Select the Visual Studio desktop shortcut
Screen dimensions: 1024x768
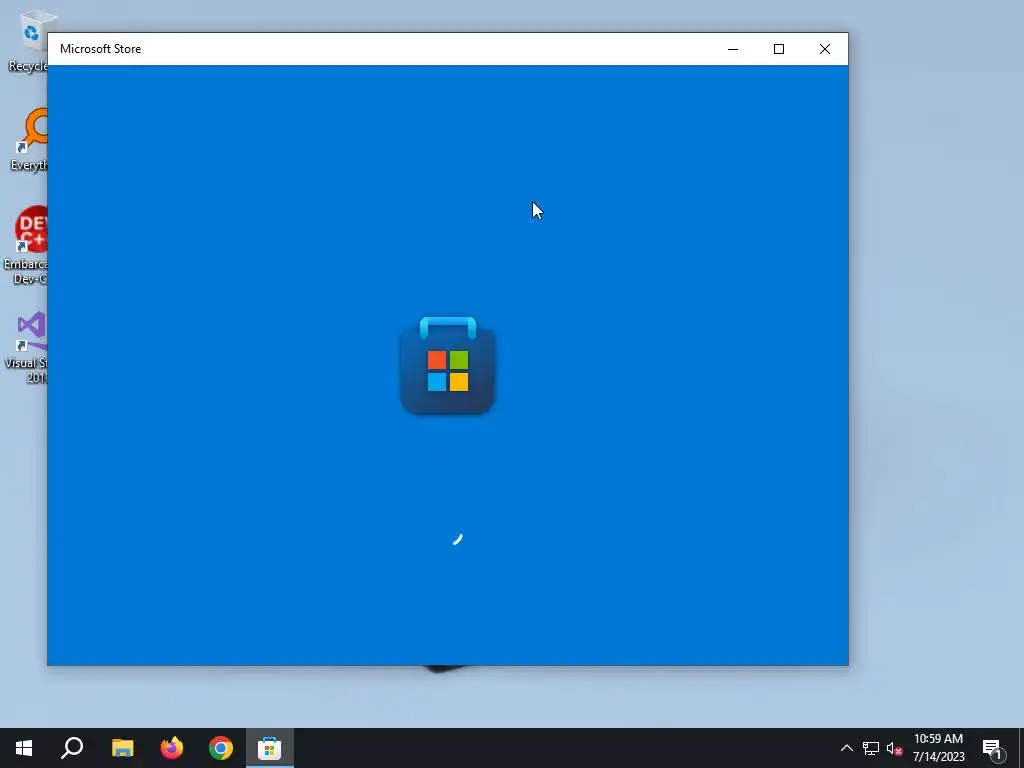point(26,347)
